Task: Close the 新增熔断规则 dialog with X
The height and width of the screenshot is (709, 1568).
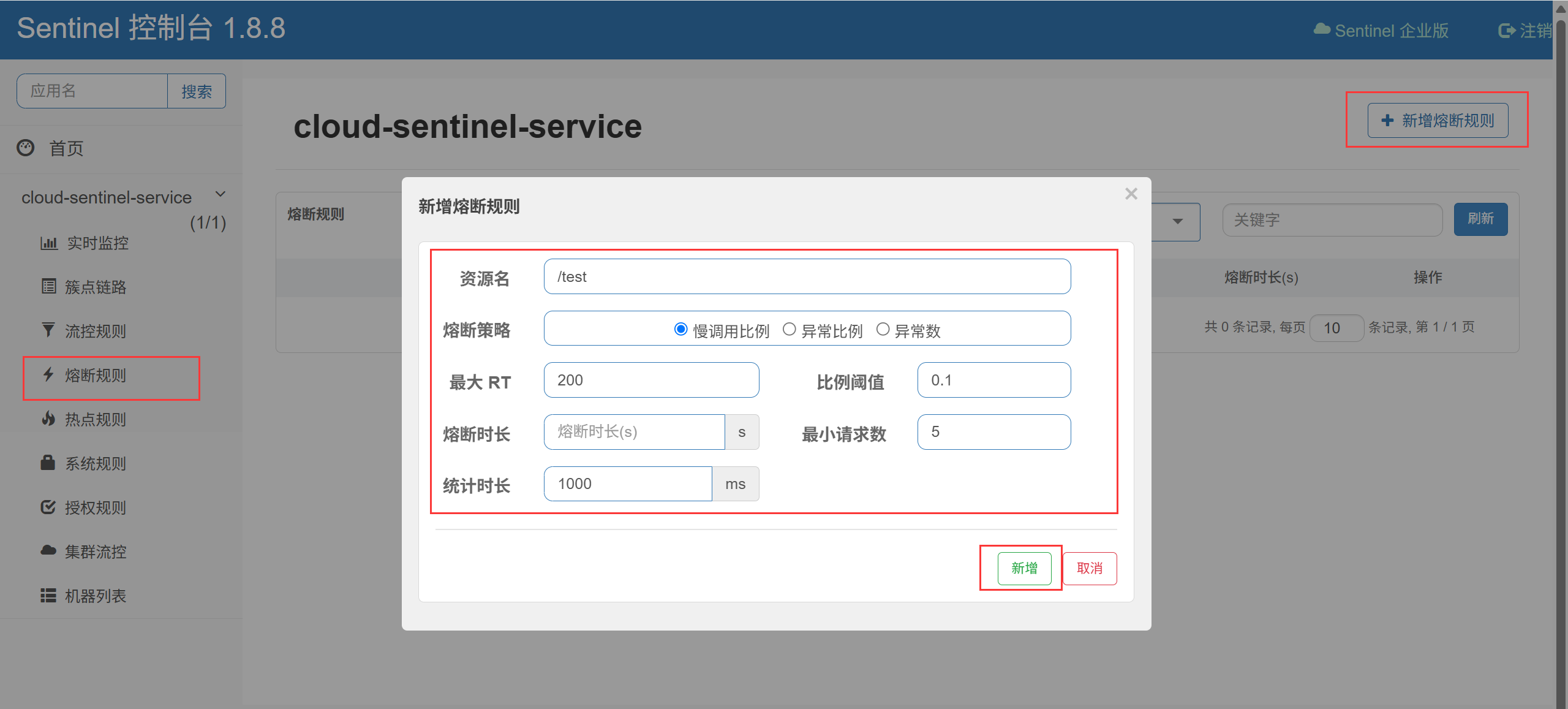Action: click(x=1131, y=194)
